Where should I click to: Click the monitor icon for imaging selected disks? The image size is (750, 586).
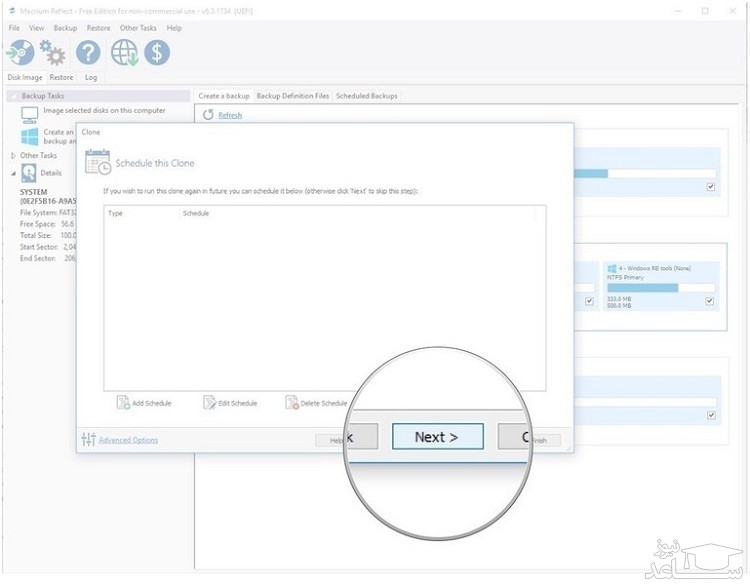(x=30, y=113)
